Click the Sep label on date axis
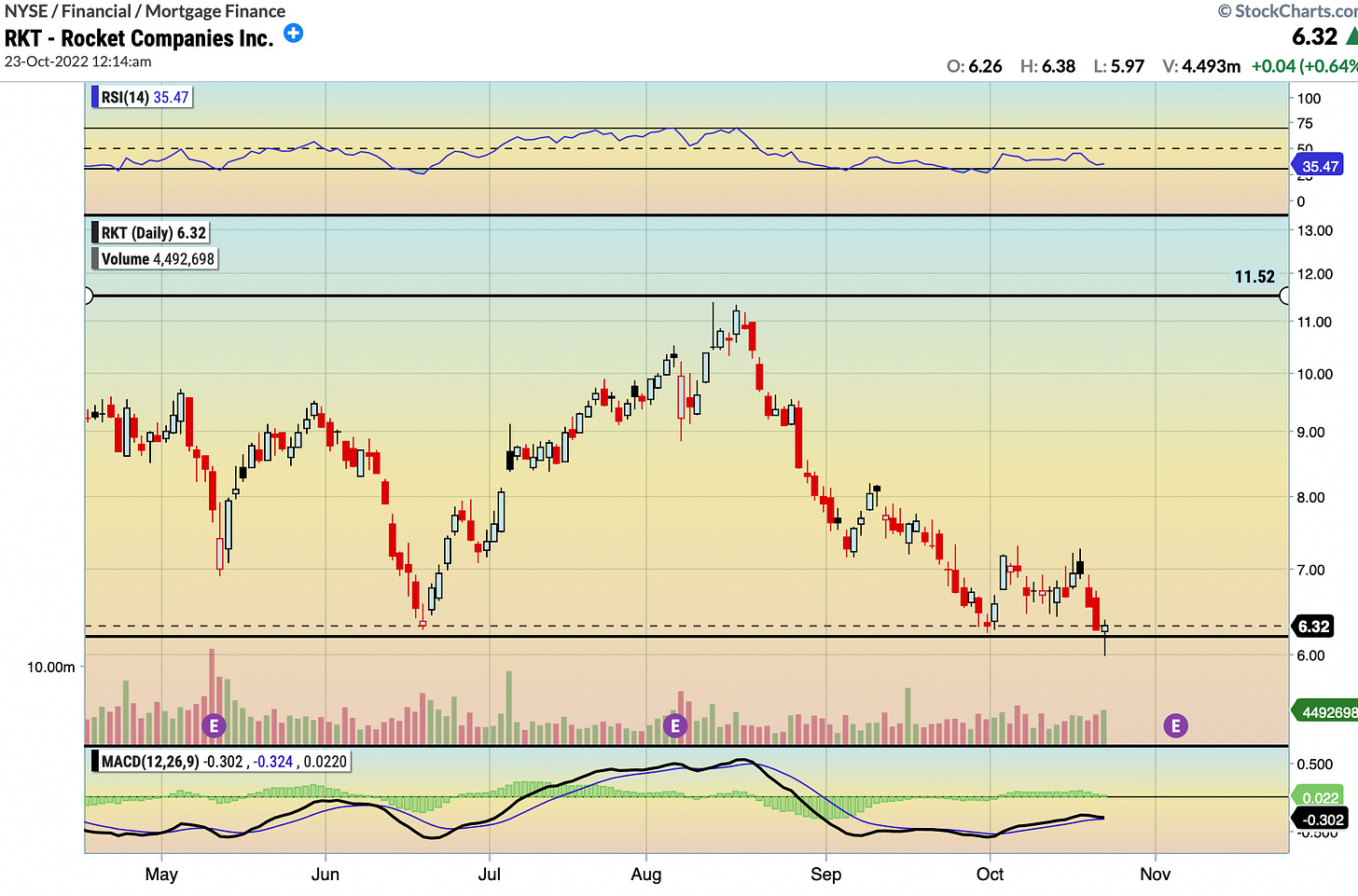Viewport: 1358px width, 896px height. (825, 875)
